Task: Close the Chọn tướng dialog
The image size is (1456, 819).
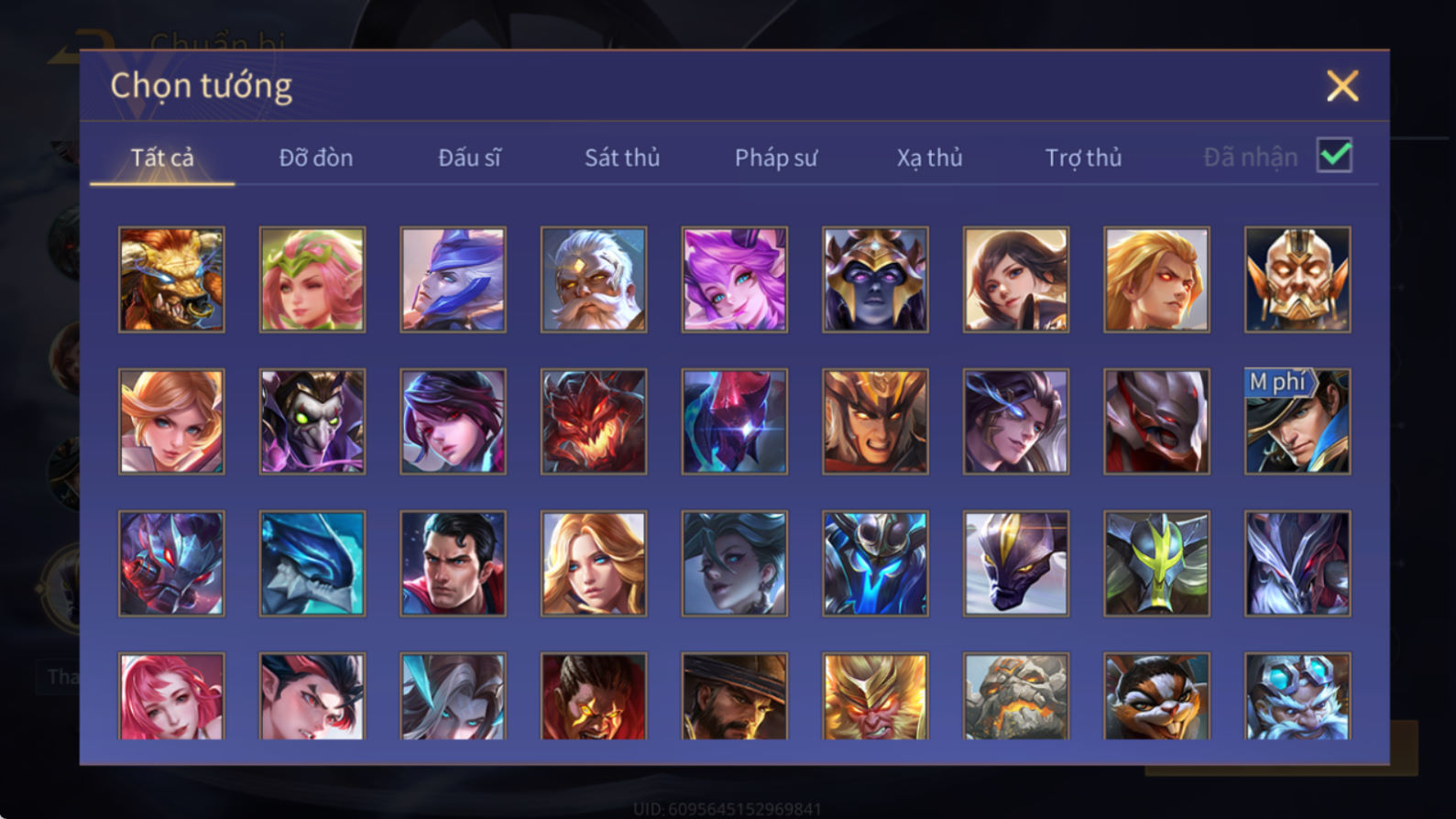Action: tap(1342, 86)
